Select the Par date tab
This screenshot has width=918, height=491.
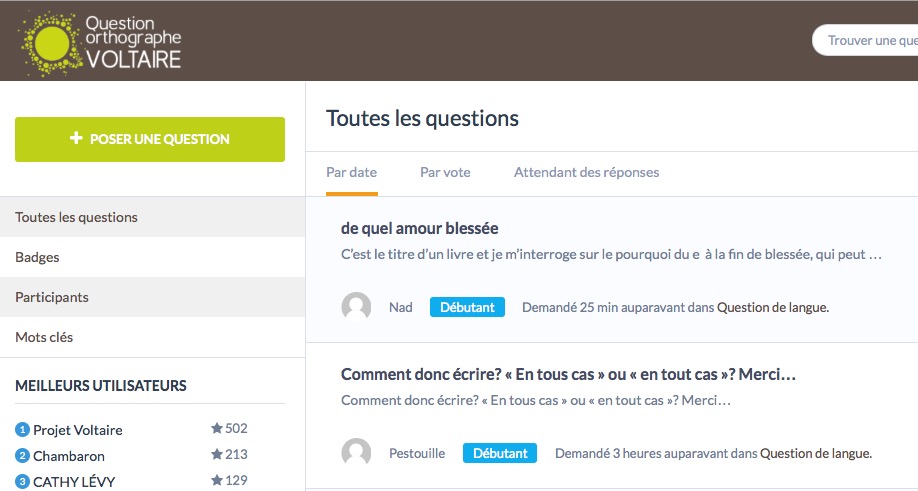(351, 172)
